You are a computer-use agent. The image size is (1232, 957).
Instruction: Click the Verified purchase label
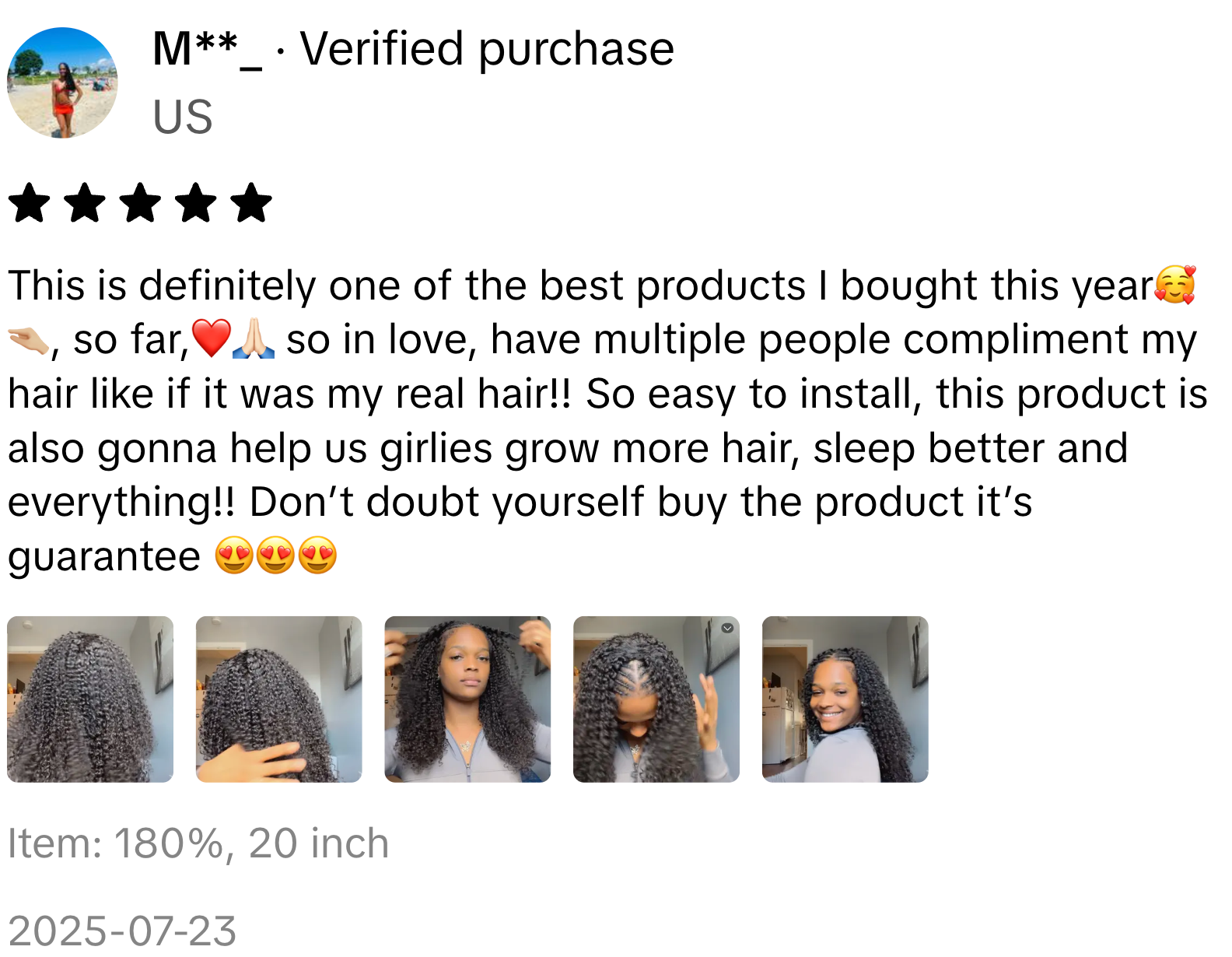pyautogui.click(x=487, y=50)
